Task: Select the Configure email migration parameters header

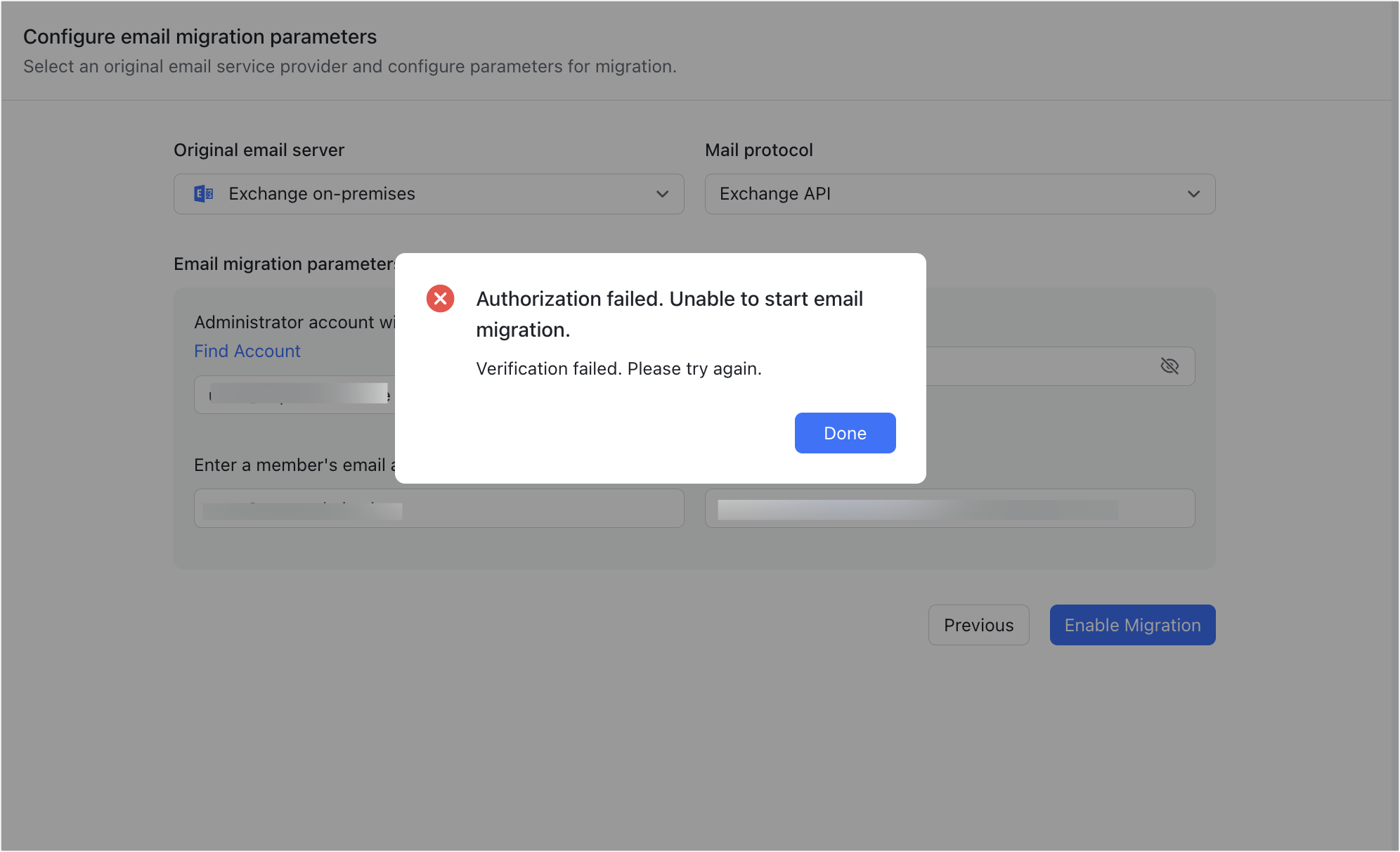Action: click(x=200, y=36)
